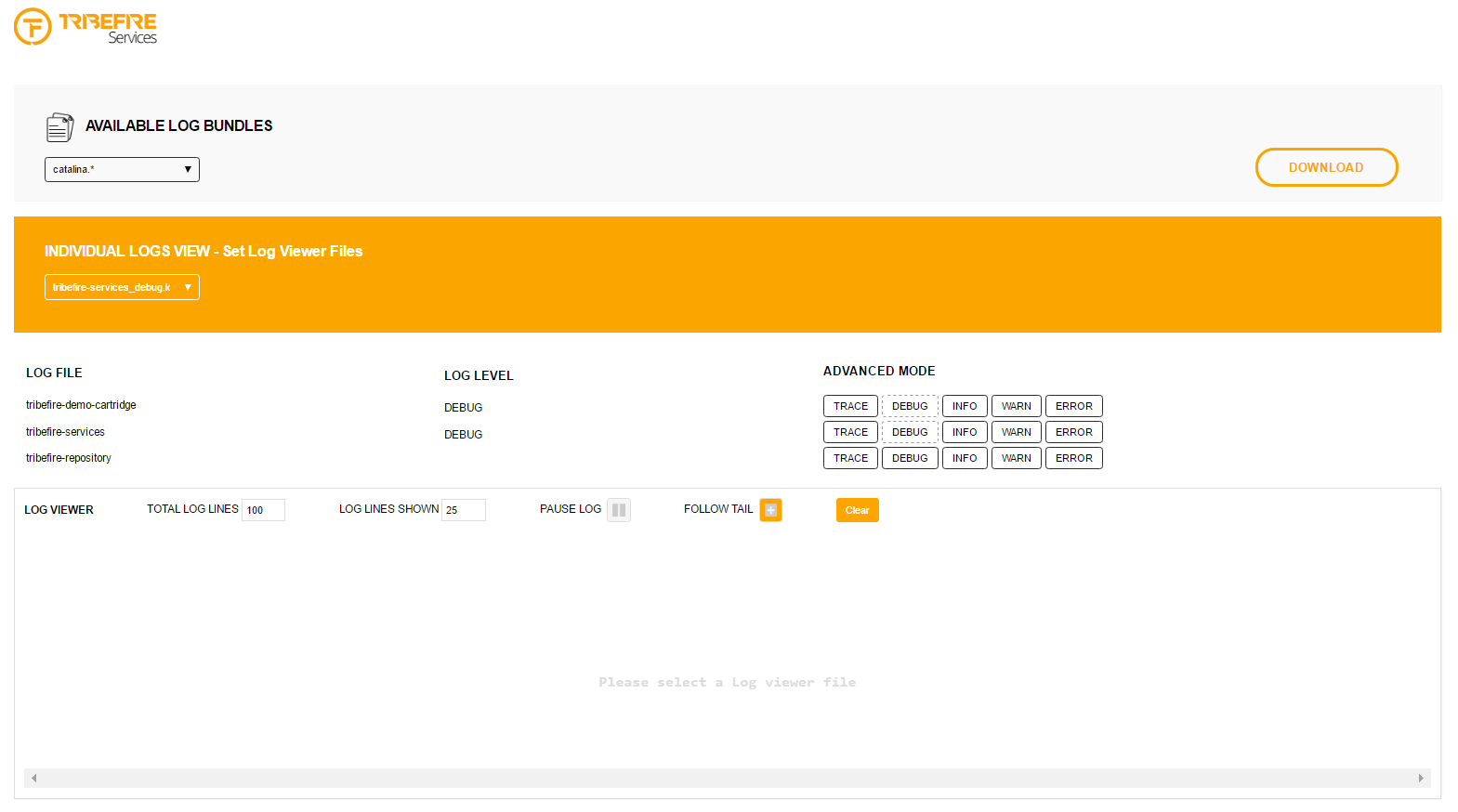Pause the log with pause icon

click(x=619, y=510)
